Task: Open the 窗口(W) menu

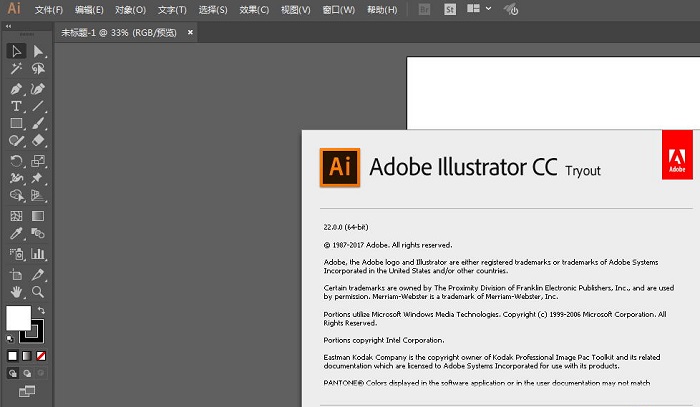Action: (338, 10)
